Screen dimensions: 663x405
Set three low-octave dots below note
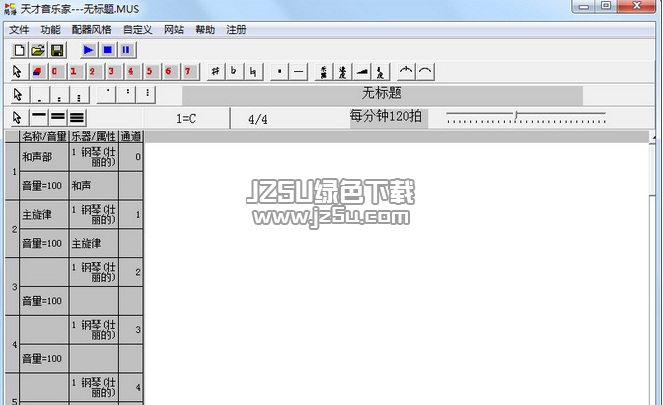79,95
